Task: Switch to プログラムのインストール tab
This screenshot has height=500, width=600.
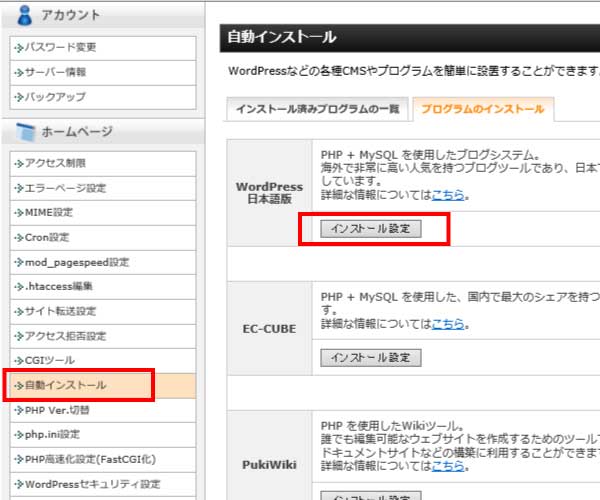Action: pos(483,109)
